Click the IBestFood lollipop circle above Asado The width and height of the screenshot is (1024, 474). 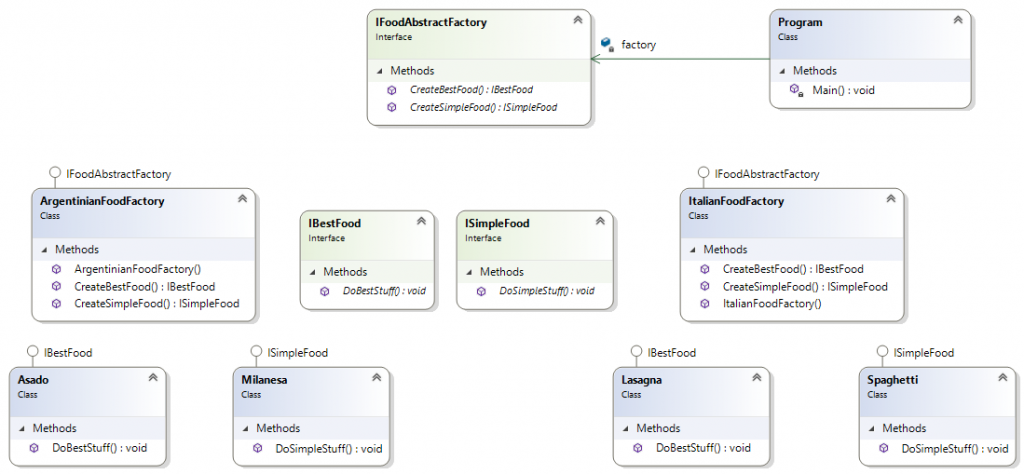click(x=32, y=353)
